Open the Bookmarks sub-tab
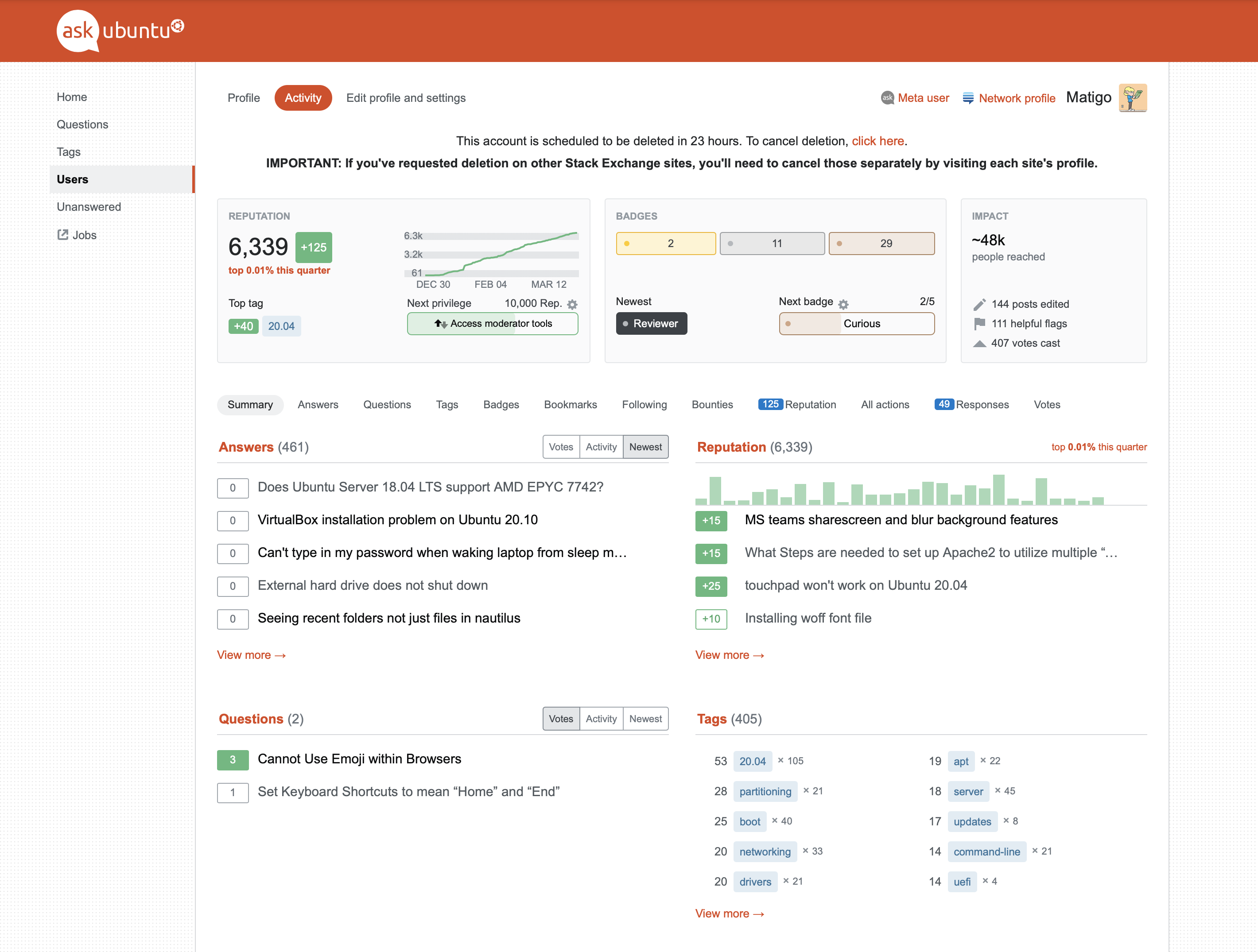 pyautogui.click(x=570, y=405)
